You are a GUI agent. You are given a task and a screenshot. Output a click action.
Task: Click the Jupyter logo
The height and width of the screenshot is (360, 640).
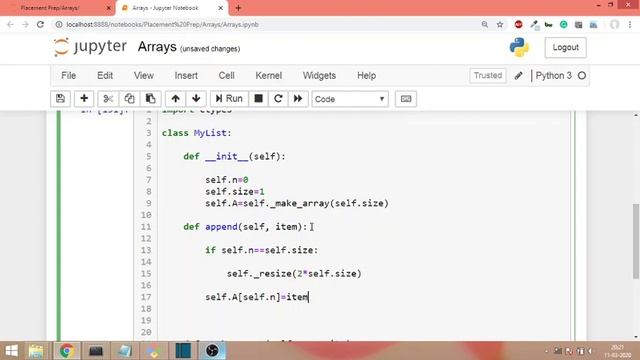[x=90, y=47]
